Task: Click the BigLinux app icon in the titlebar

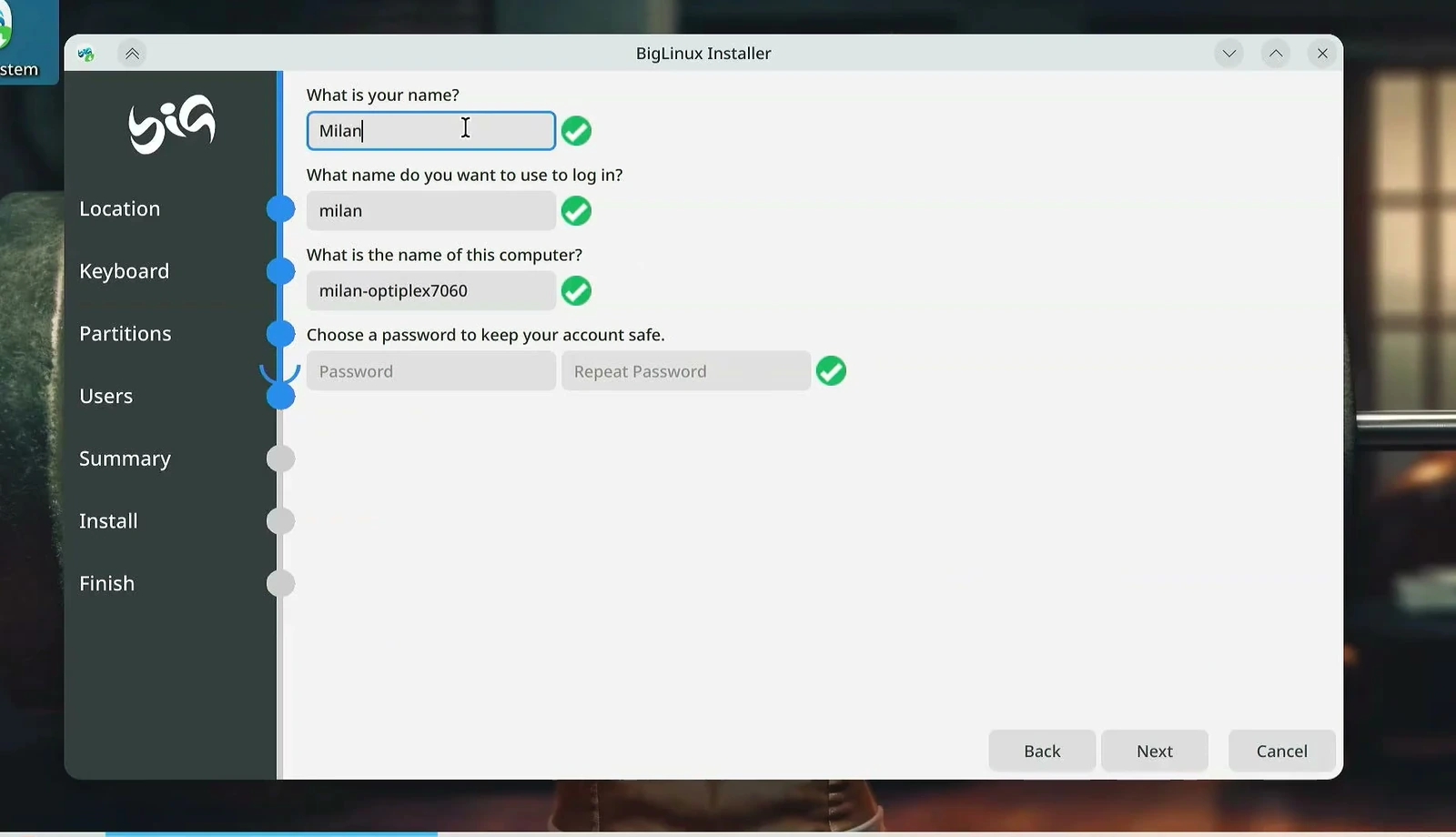Action: [86, 54]
